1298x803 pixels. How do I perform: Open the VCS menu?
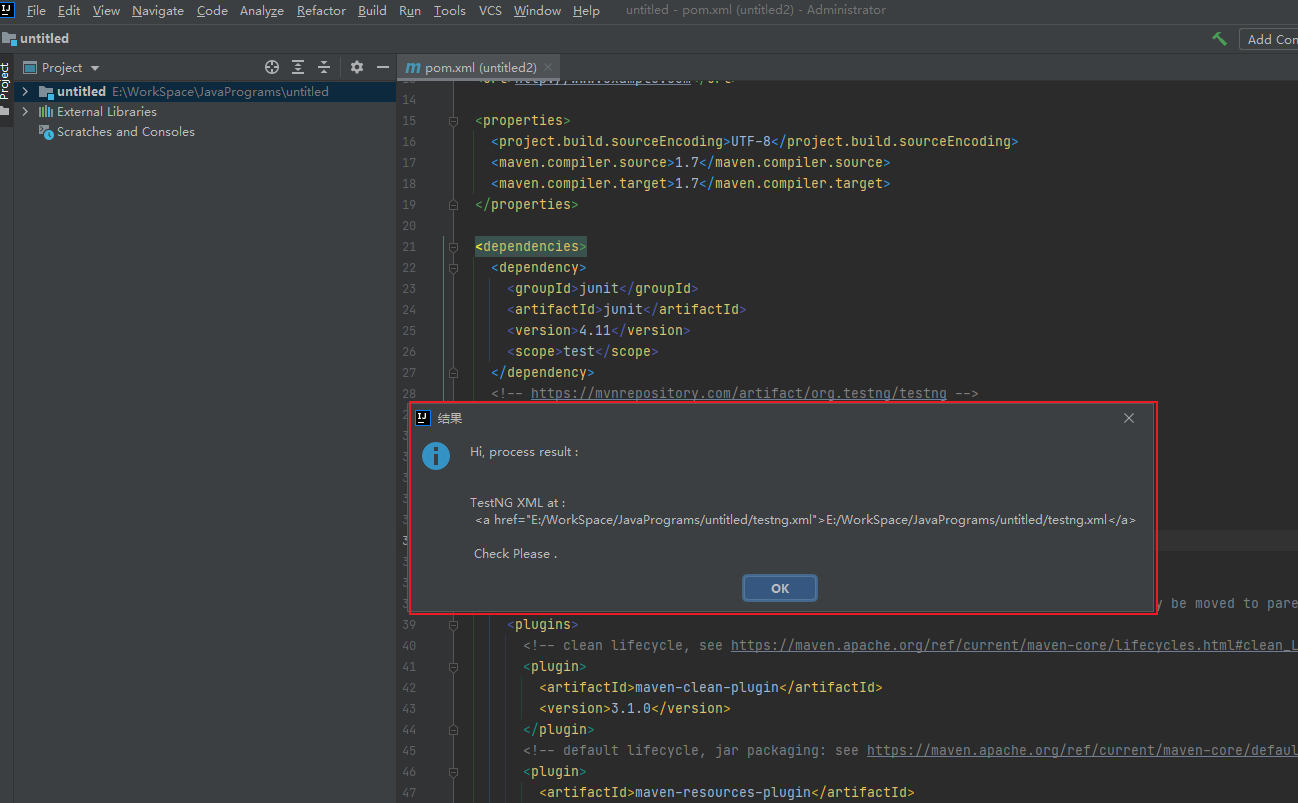pos(490,11)
